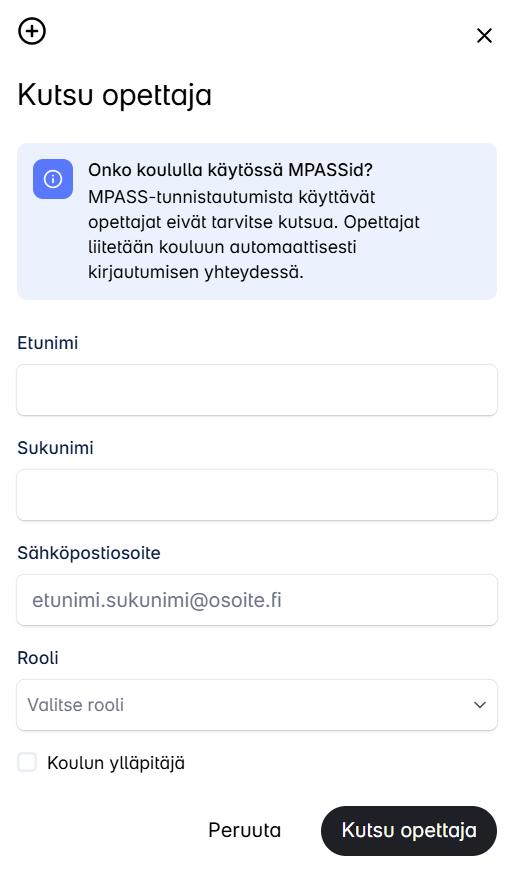Close the Kutsu opettaja dialog with X
The width and height of the screenshot is (517, 875).
484,36
